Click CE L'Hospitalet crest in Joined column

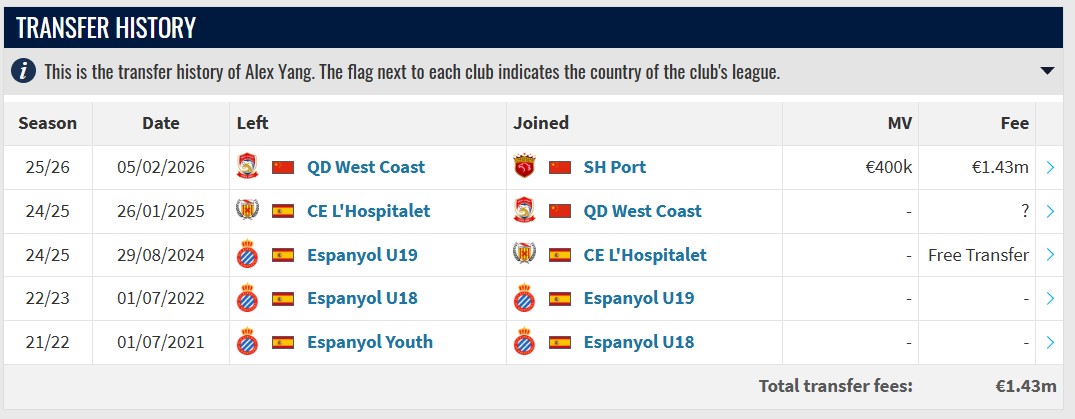click(x=523, y=255)
